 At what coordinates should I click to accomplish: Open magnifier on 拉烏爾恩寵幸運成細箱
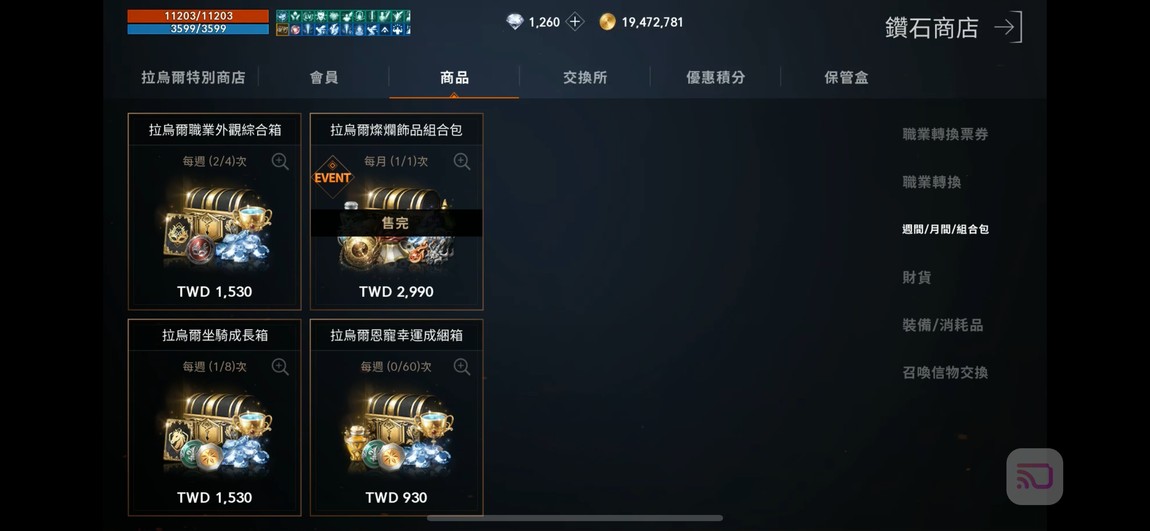click(461, 367)
